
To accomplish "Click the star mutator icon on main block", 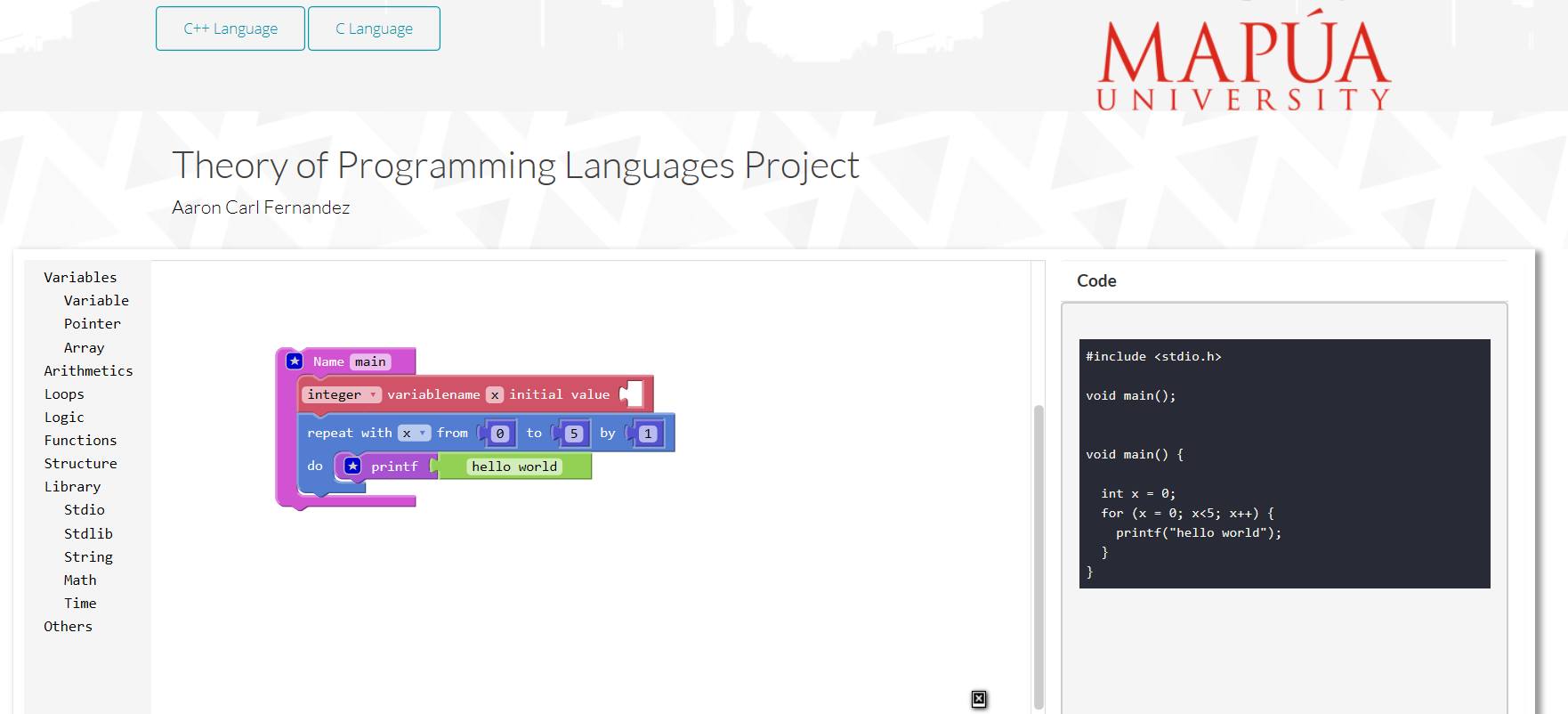I will tap(295, 361).
